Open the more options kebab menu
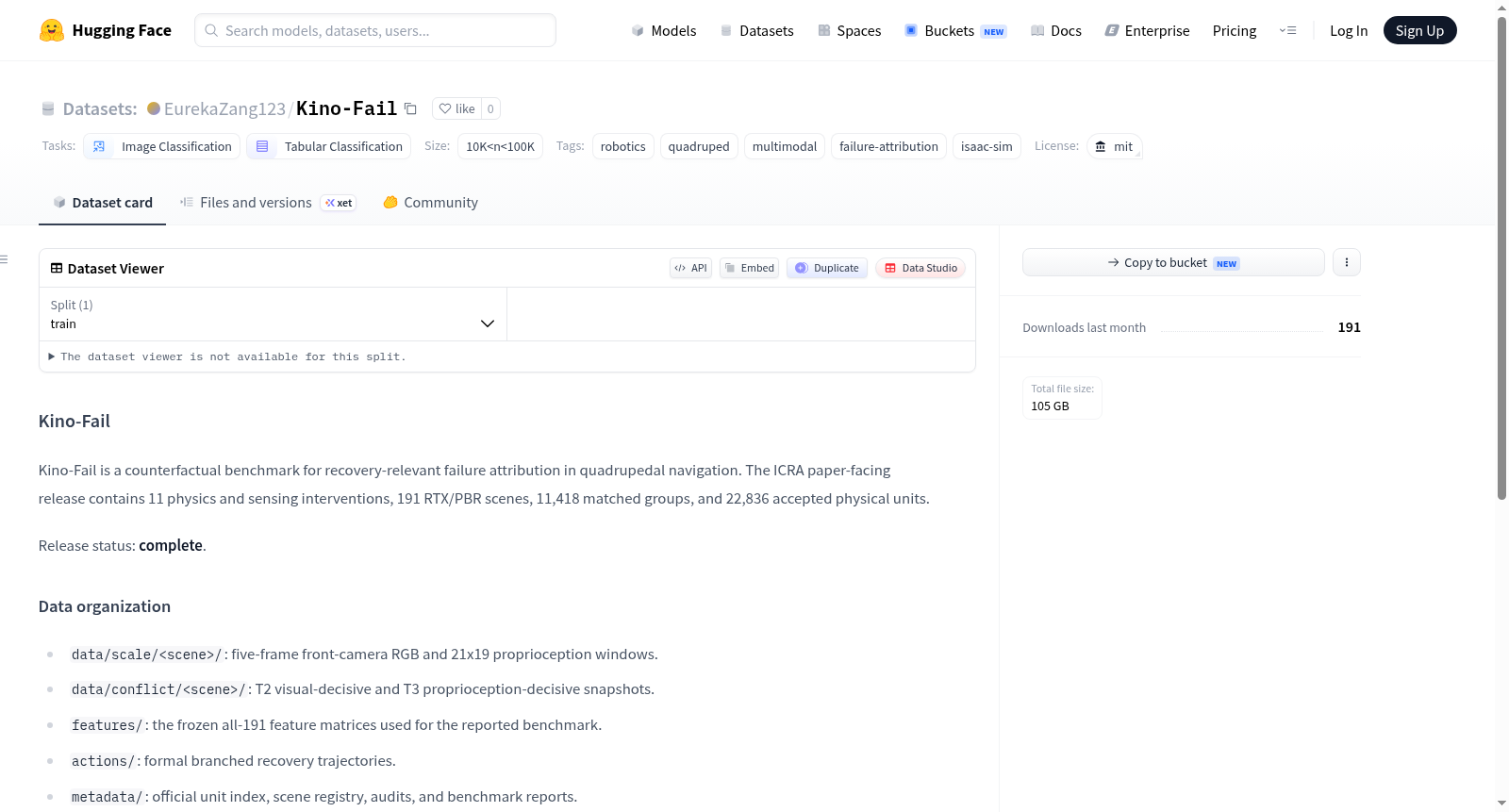 coord(1347,262)
